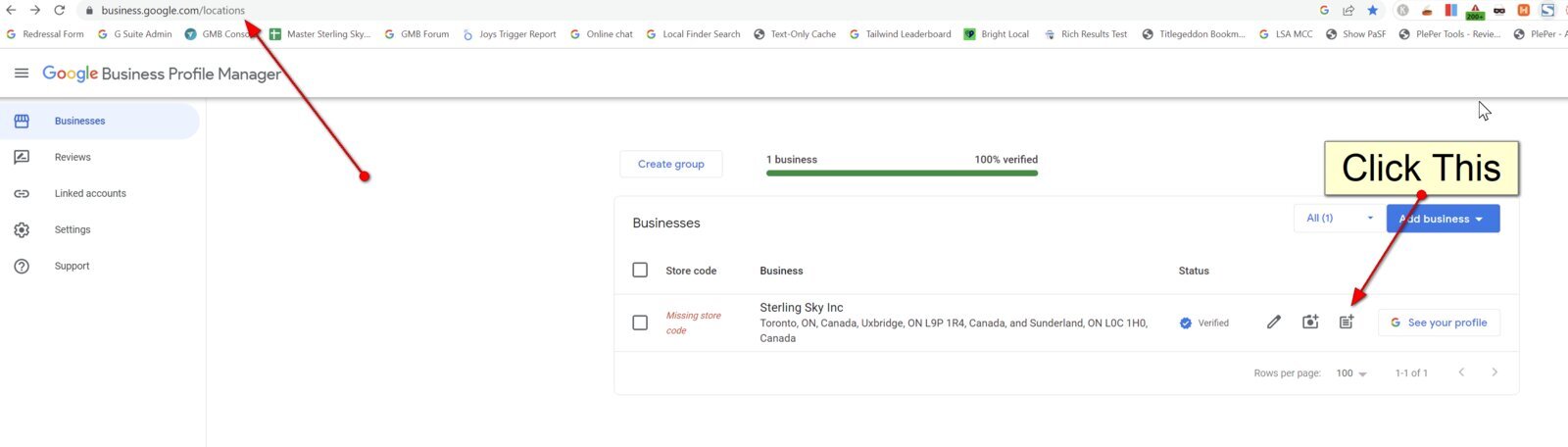Viewport: 1568px width, 447px height.
Task: Open the Joys Trigger Report bookmark
Action: (509, 34)
